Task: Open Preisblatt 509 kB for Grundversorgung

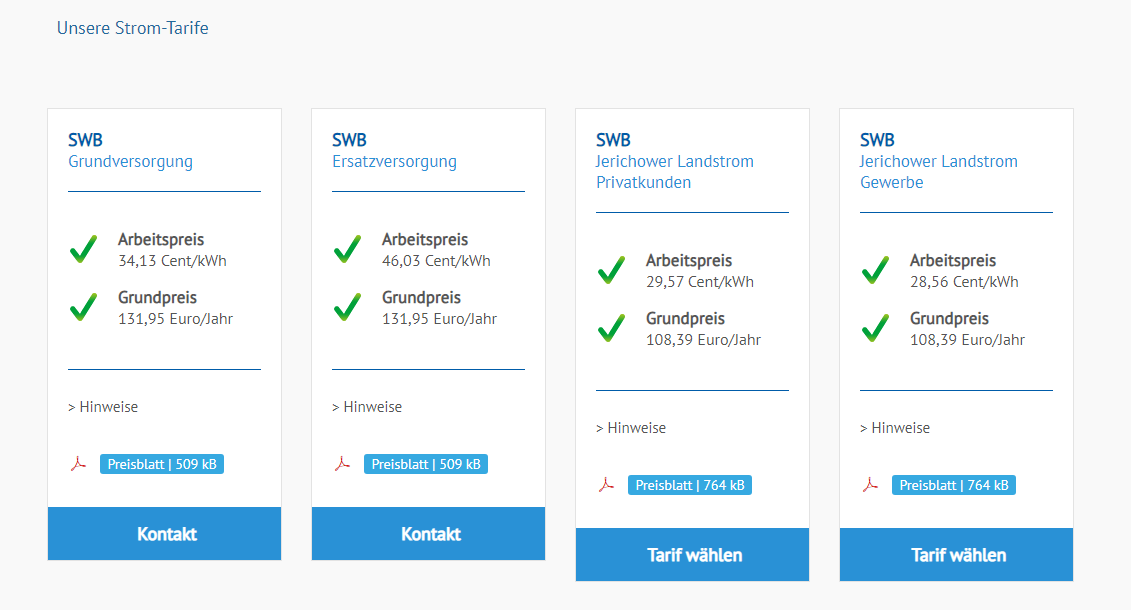Action: tap(162, 464)
